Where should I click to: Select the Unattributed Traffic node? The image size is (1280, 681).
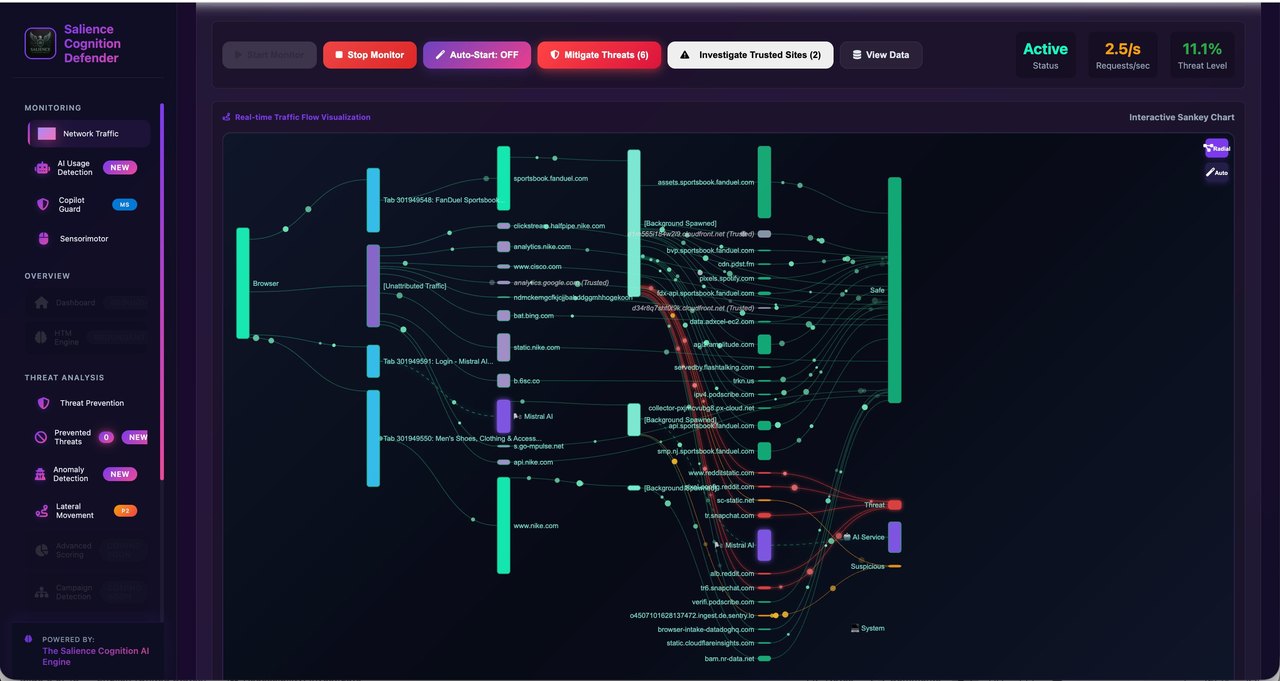coord(373,285)
